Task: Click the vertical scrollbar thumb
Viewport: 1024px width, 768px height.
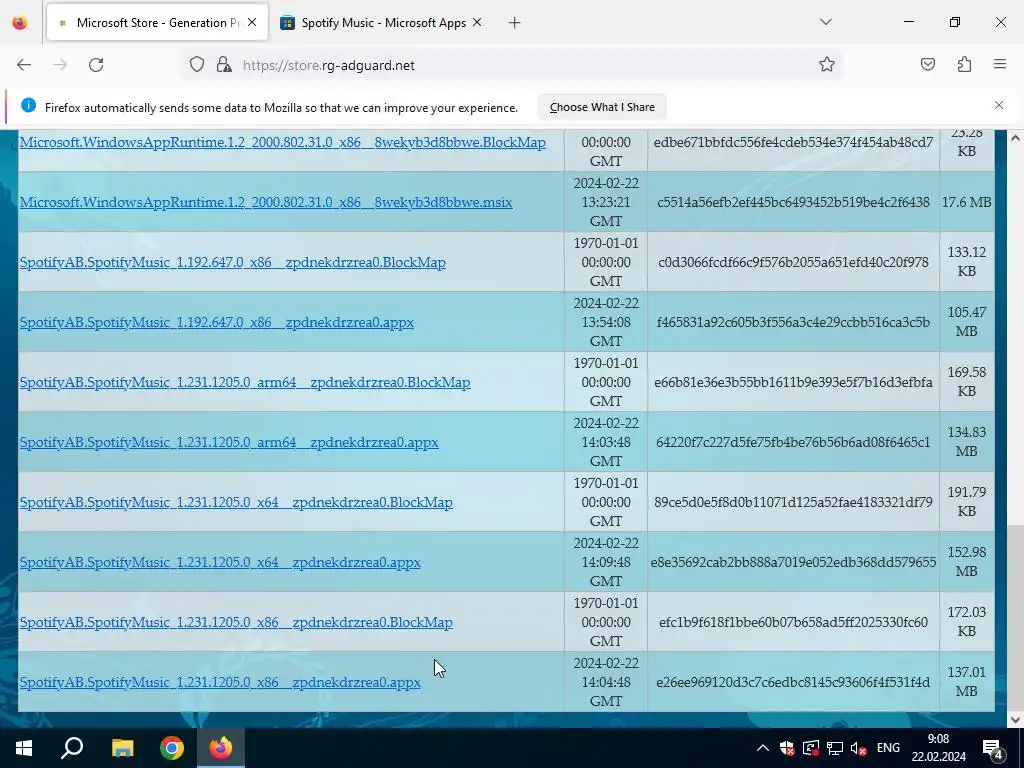Action: pyautogui.click(x=1015, y=618)
